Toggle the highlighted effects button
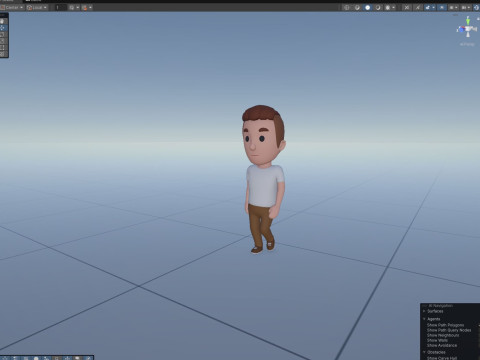Viewport: 480px width, 360px height. [x=428, y=7]
